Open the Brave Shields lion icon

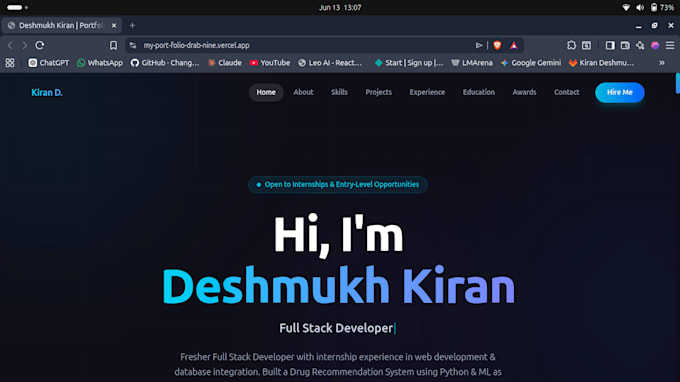click(x=497, y=45)
